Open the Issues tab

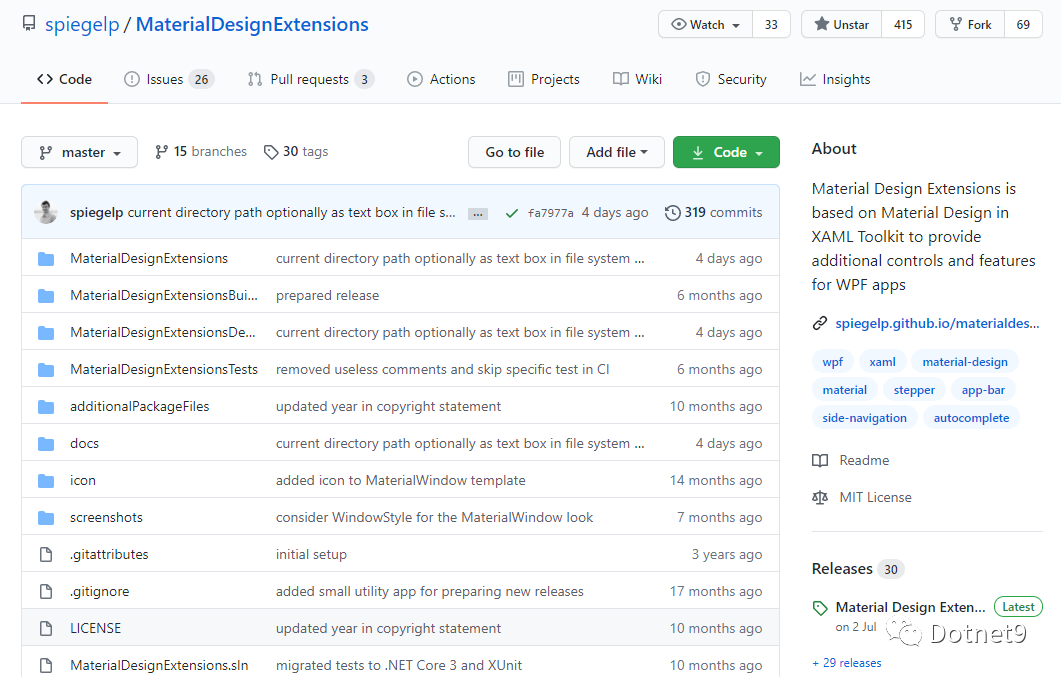click(x=168, y=79)
